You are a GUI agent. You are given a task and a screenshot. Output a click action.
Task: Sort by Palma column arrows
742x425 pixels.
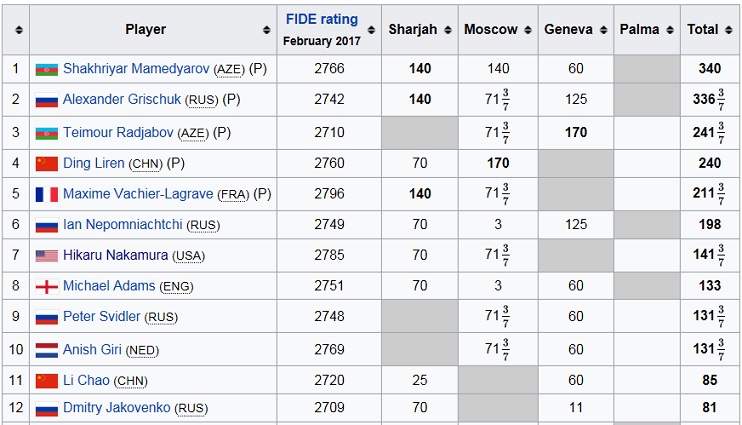click(x=668, y=30)
